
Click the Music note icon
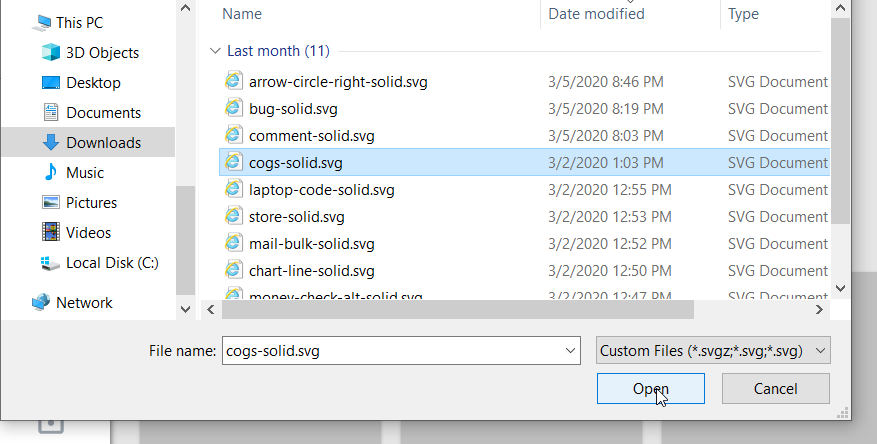click(x=51, y=173)
